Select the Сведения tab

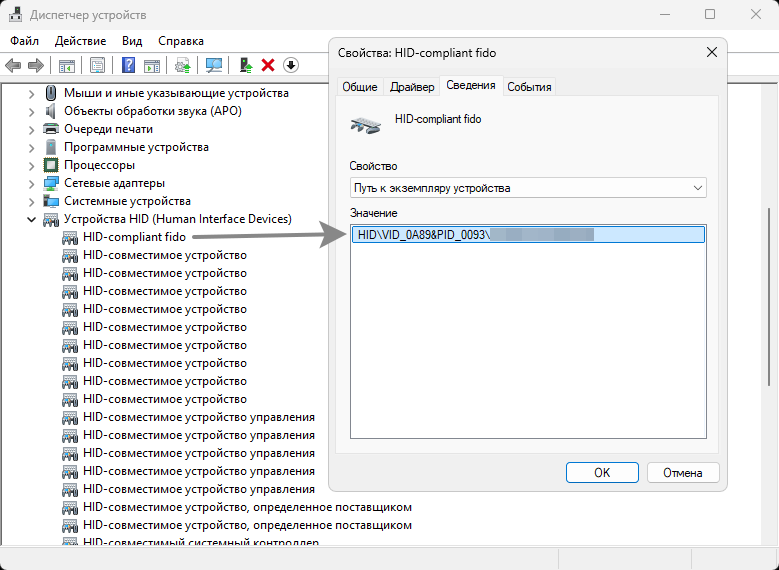tap(470, 85)
